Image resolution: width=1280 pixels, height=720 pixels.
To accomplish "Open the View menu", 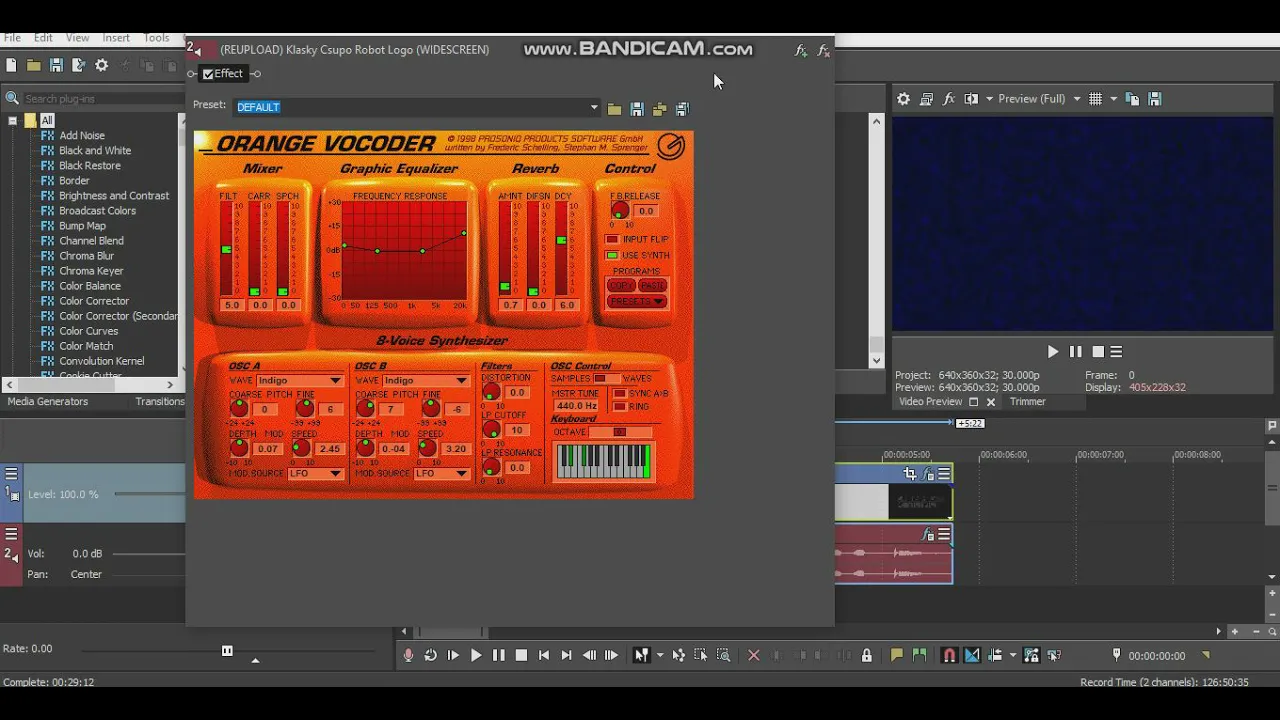I will click(77, 38).
